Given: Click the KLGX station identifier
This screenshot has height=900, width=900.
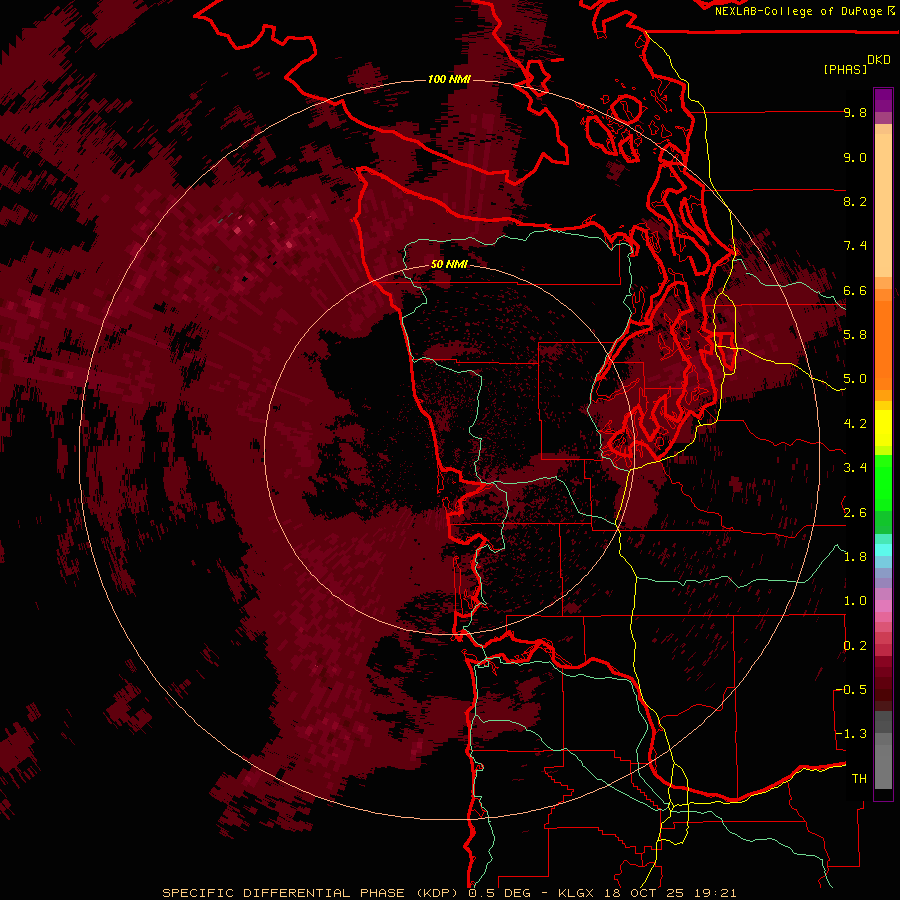Looking at the screenshot, I should tap(575, 893).
